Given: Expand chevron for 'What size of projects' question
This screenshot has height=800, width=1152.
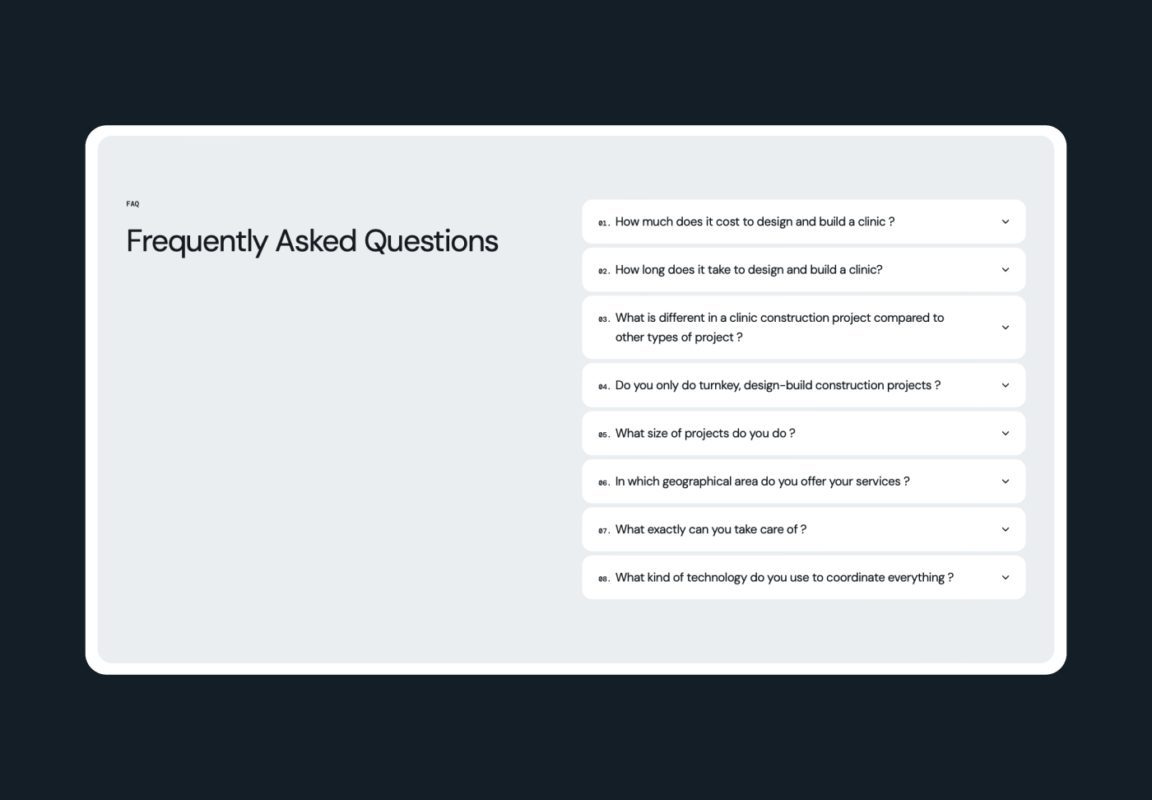Looking at the screenshot, I should tap(1005, 433).
